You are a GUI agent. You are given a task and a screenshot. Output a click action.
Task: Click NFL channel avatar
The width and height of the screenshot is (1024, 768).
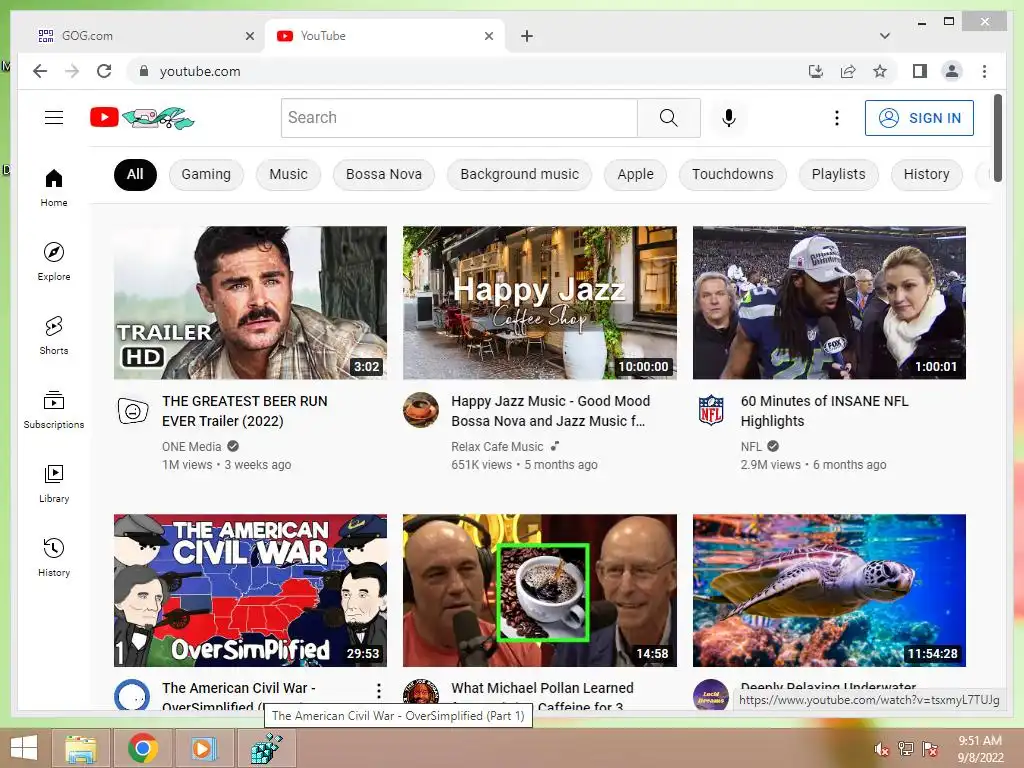coord(711,410)
